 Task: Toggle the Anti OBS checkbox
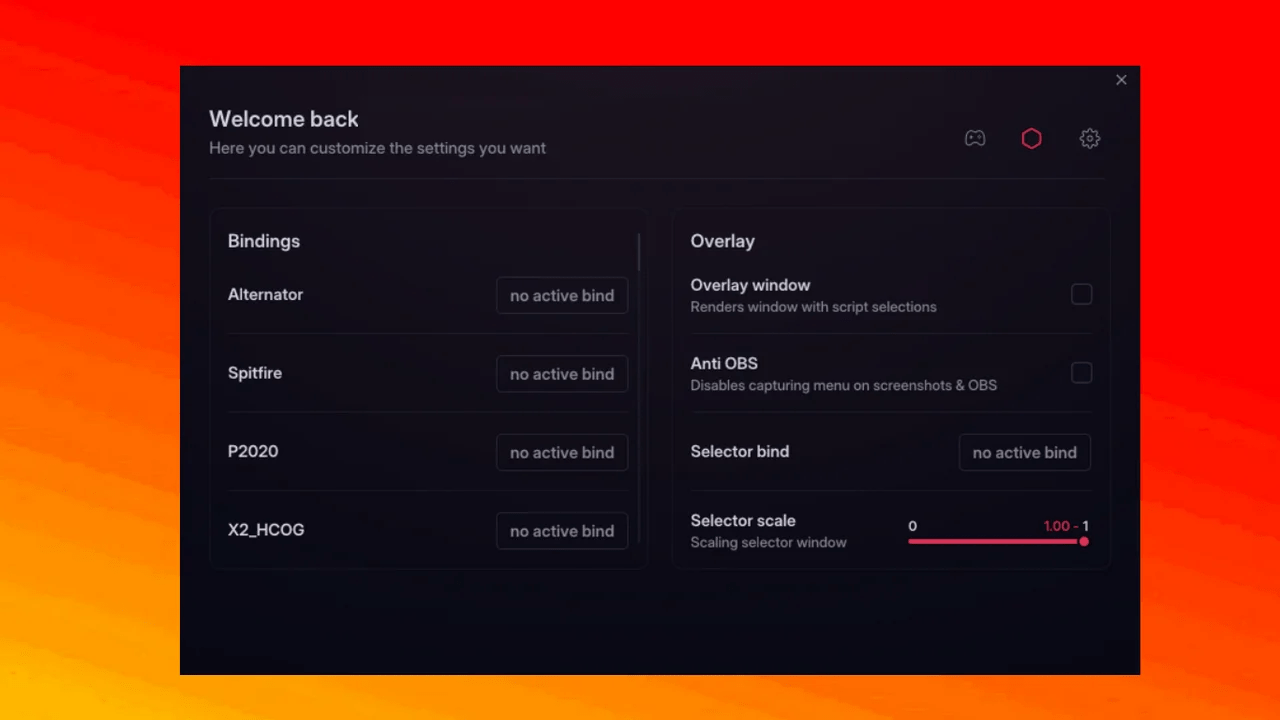coord(1081,373)
